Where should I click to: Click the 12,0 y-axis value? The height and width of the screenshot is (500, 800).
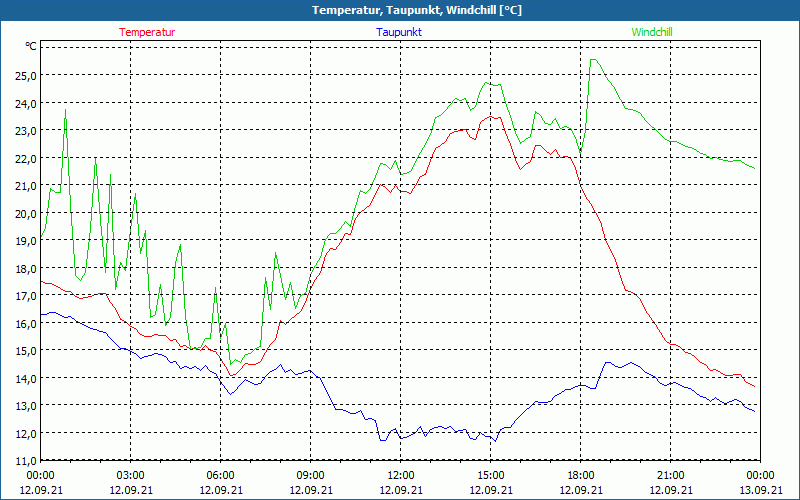(26, 433)
